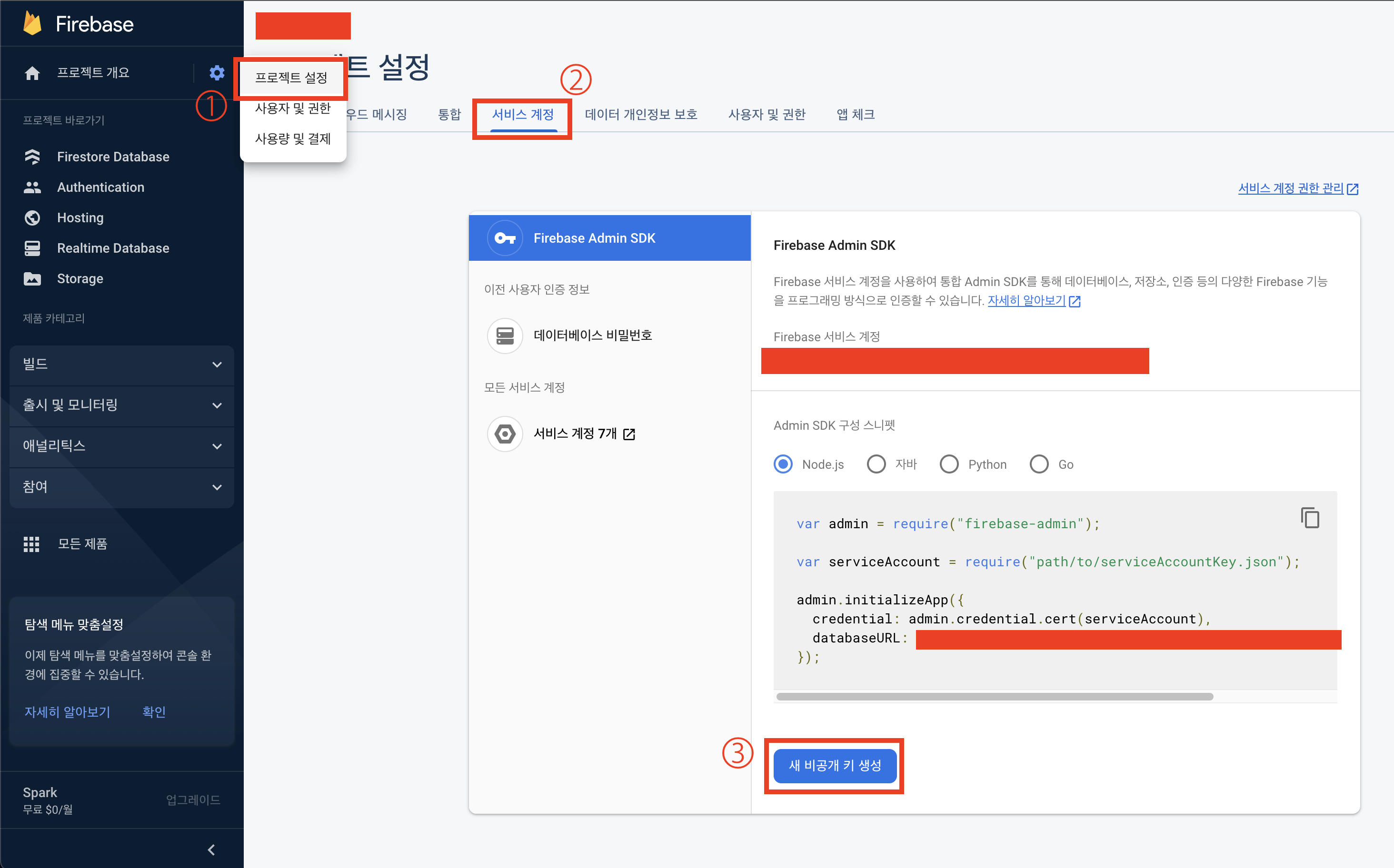
Task: Select the Python radio button
Action: 949,464
